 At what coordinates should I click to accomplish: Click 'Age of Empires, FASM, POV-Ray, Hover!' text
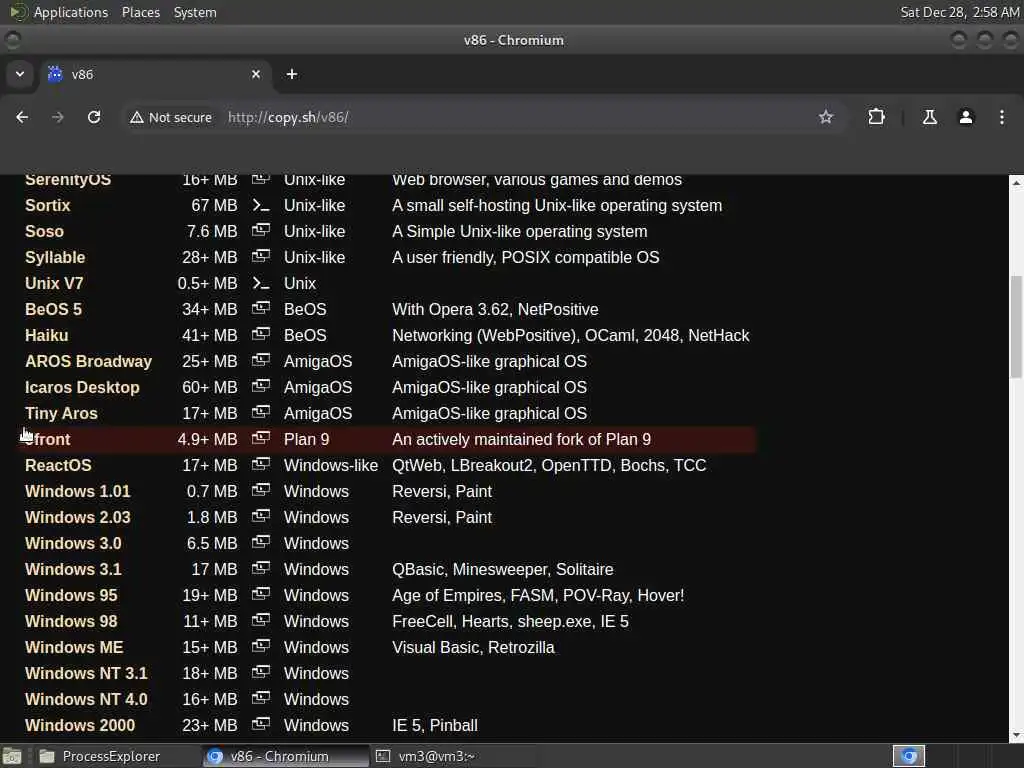pyautogui.click(x=538, y=596)
